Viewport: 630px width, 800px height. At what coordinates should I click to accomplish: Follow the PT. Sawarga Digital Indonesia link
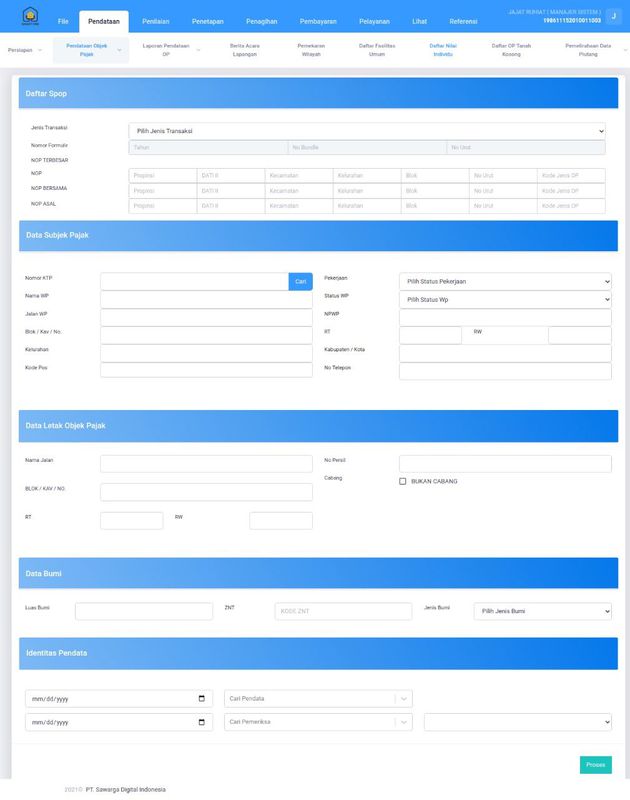pos(125,789)
